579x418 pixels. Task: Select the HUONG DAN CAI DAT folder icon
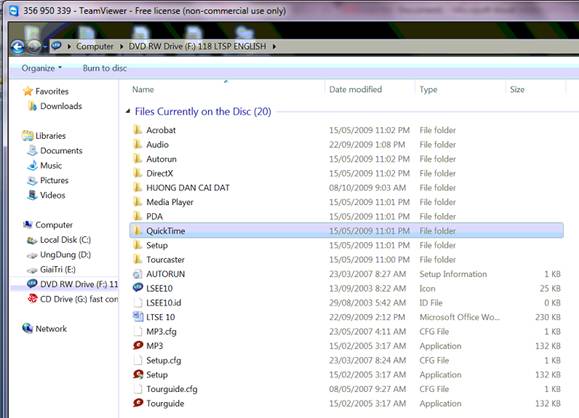pyautogui.click(x=137, y=187)
